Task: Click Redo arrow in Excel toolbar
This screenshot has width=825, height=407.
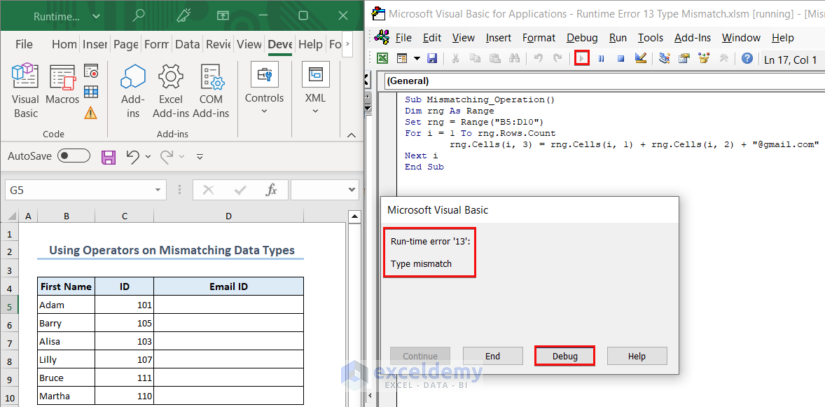Action: (167, 156)
